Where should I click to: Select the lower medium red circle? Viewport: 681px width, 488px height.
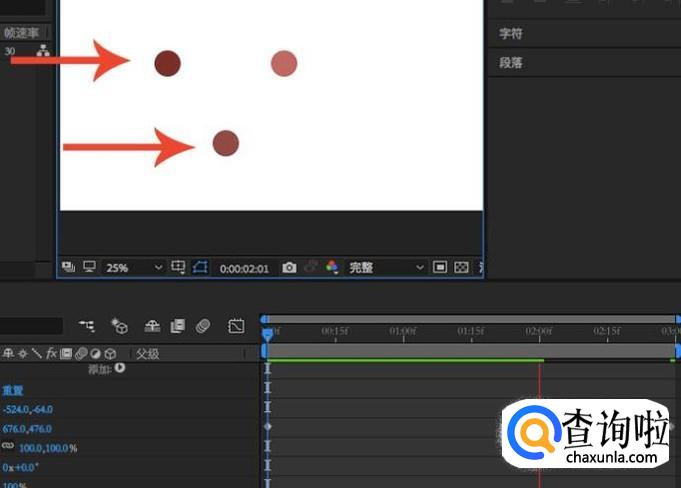pyautogui.click(x=226, y=143)
